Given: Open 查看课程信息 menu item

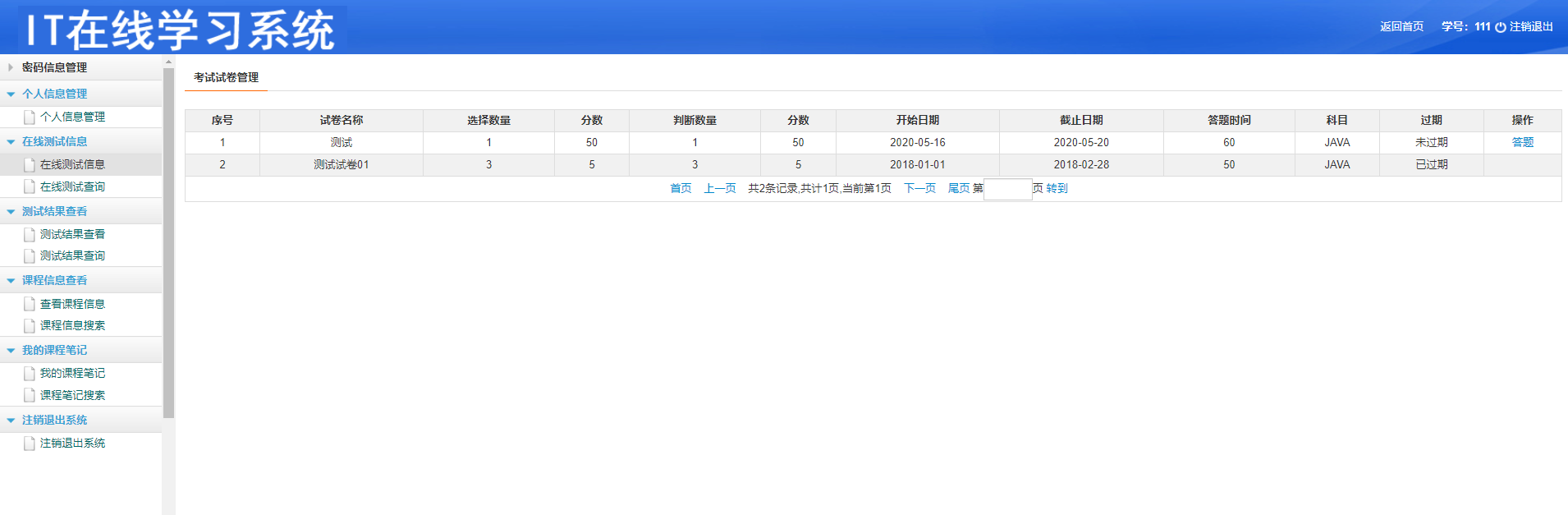Looking at the screenshot, I should 72,304.
